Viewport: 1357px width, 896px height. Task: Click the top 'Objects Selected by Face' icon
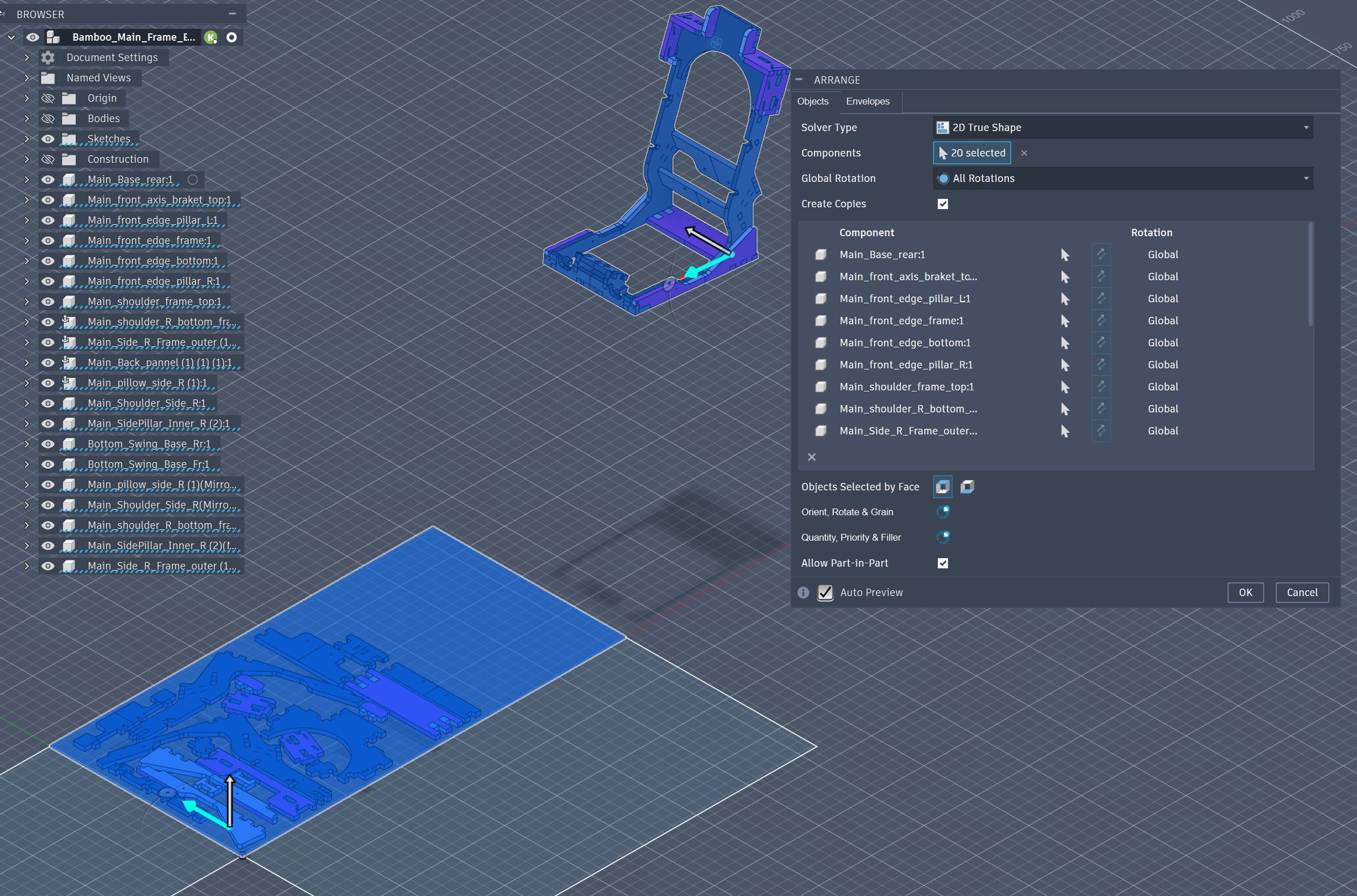942,487
